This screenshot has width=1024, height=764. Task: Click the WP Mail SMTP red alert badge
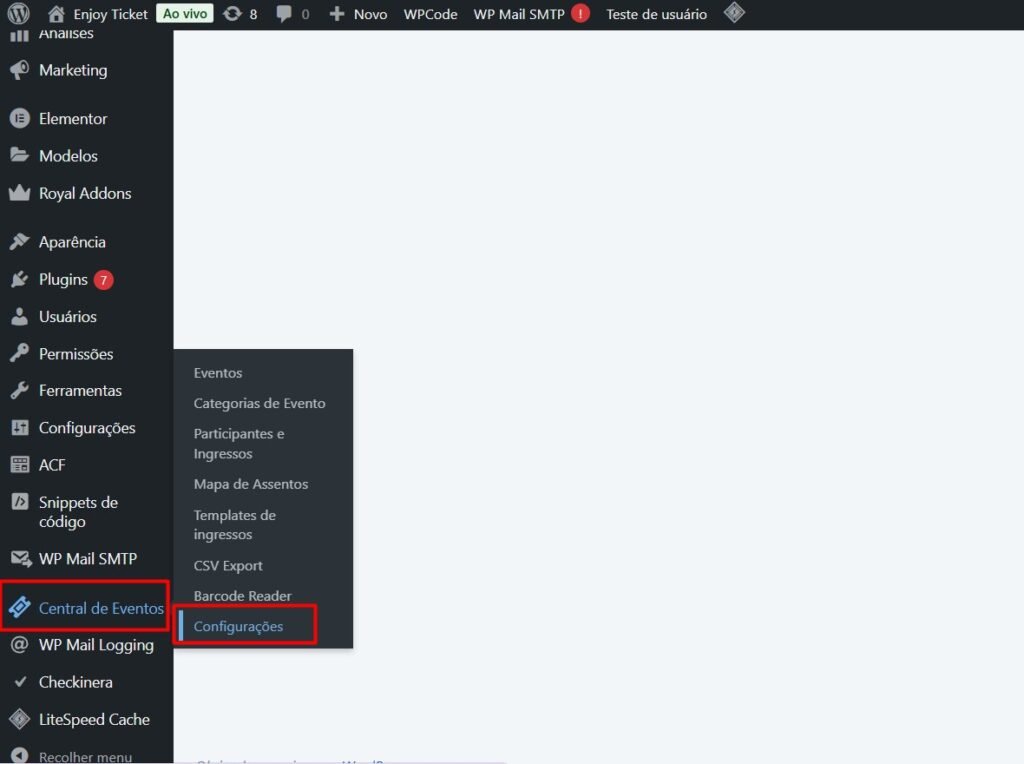580,14
